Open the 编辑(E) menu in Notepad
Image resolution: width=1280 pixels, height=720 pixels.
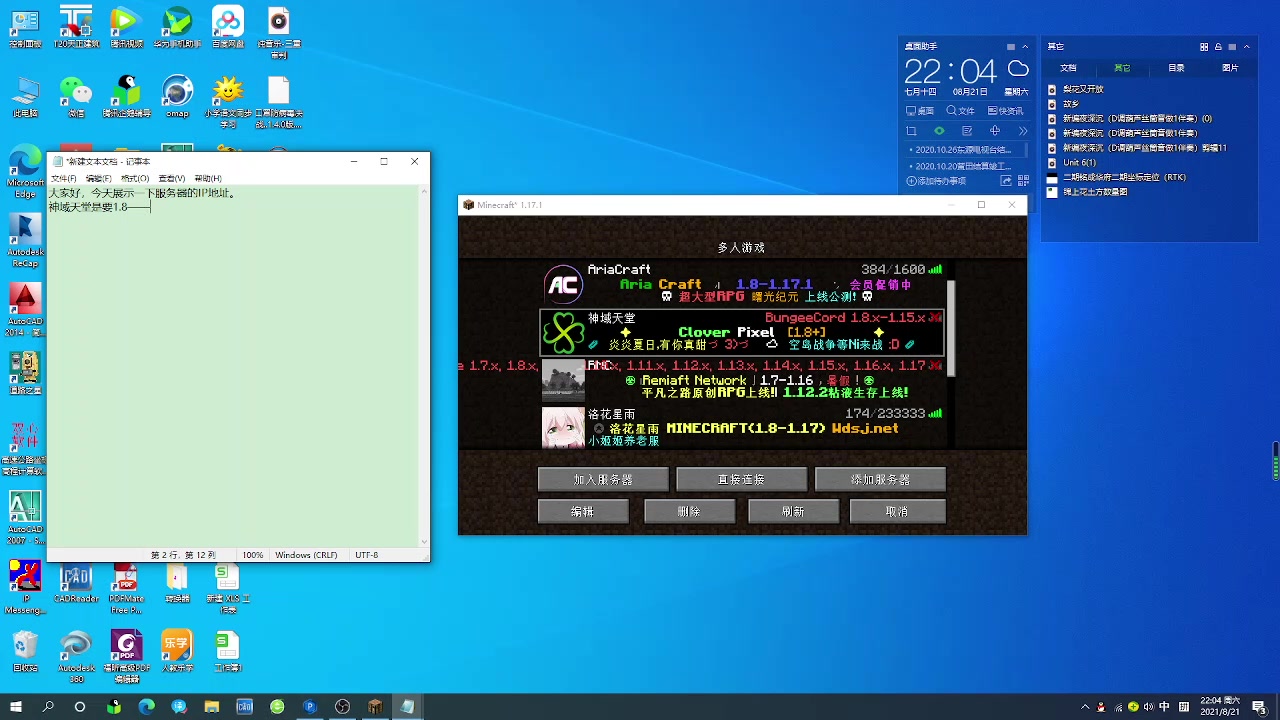click(x=98, y=178)
